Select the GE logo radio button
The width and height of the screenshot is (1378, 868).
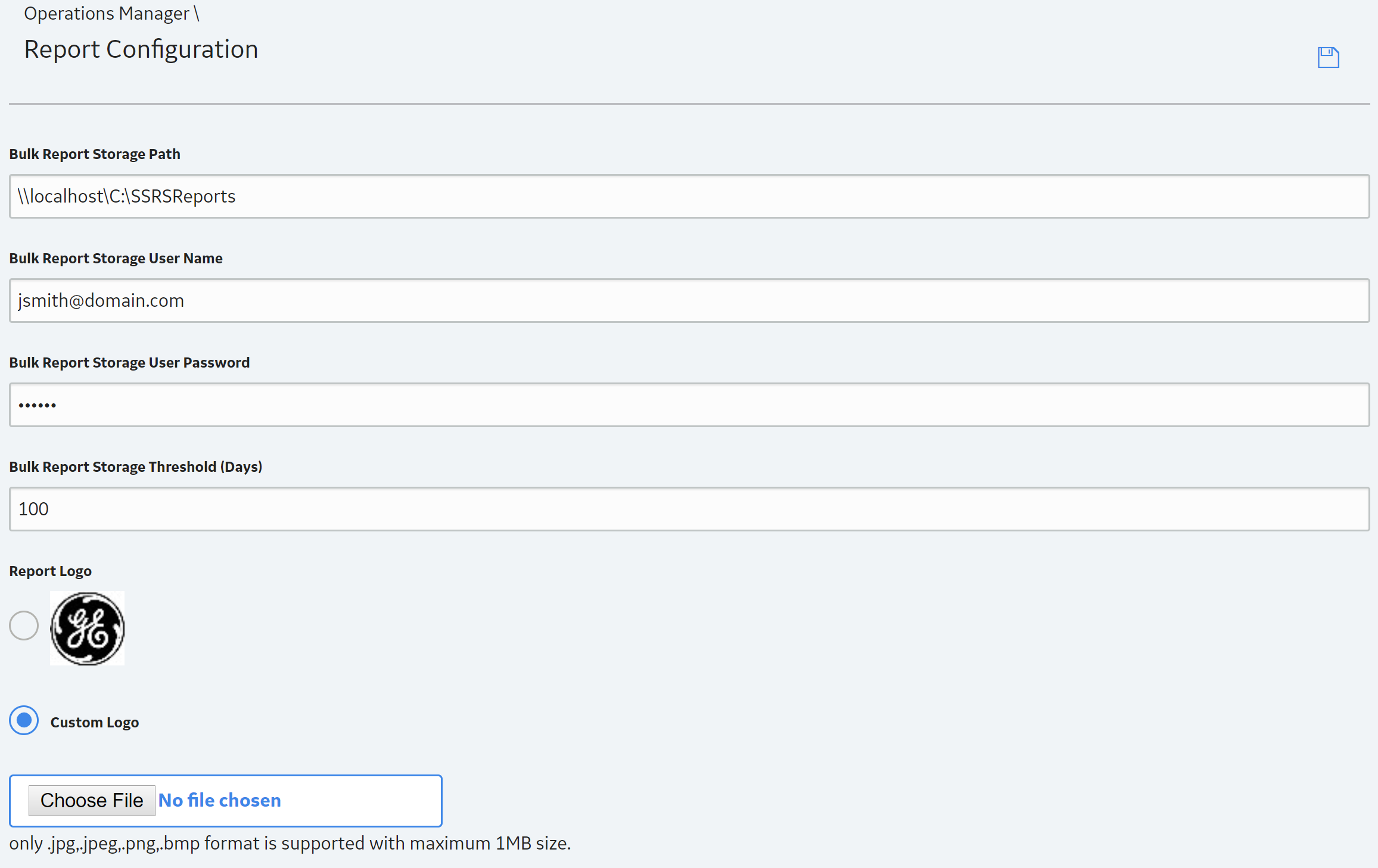coord(24,626)
